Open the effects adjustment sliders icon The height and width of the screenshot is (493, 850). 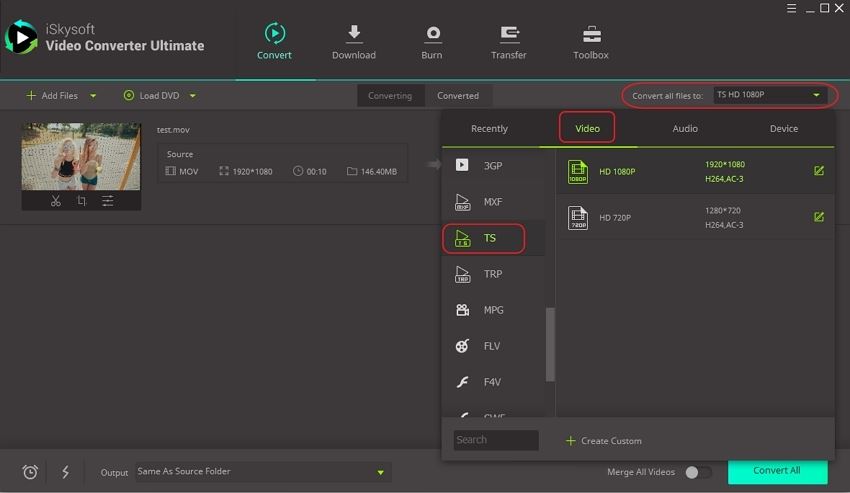[107, 201]
